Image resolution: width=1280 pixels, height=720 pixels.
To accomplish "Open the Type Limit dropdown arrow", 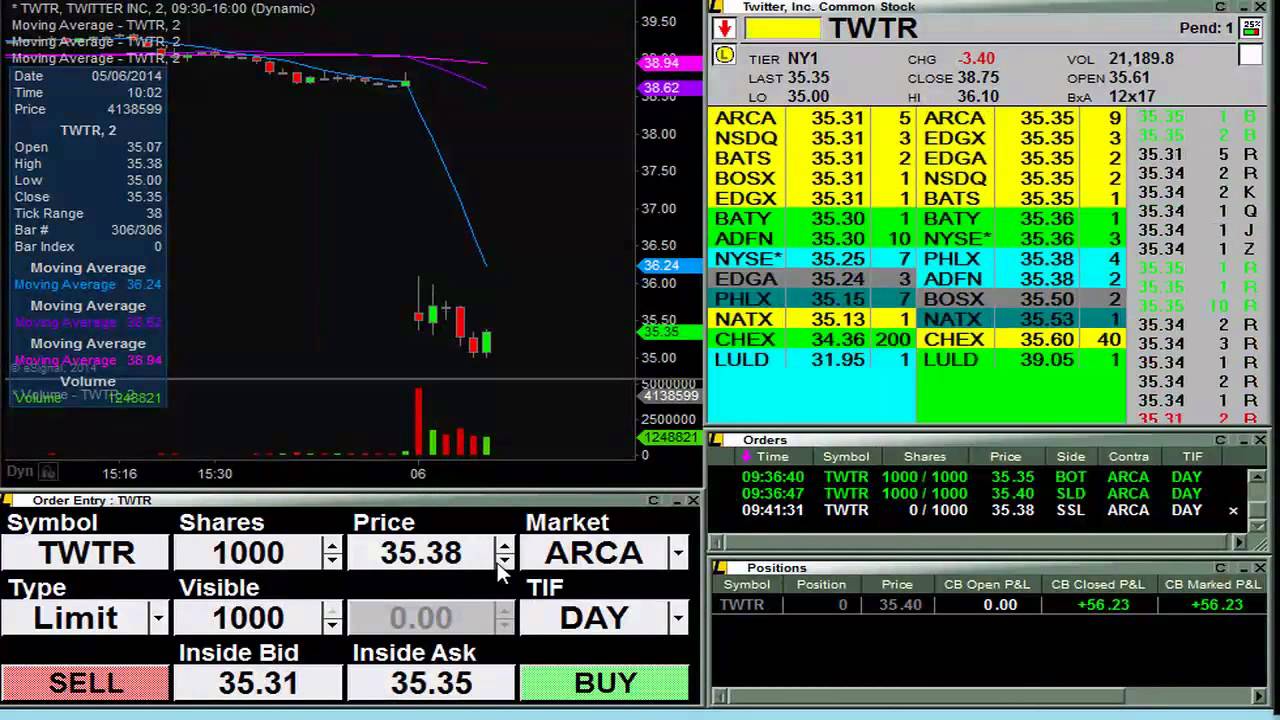I will click(158, 618).
